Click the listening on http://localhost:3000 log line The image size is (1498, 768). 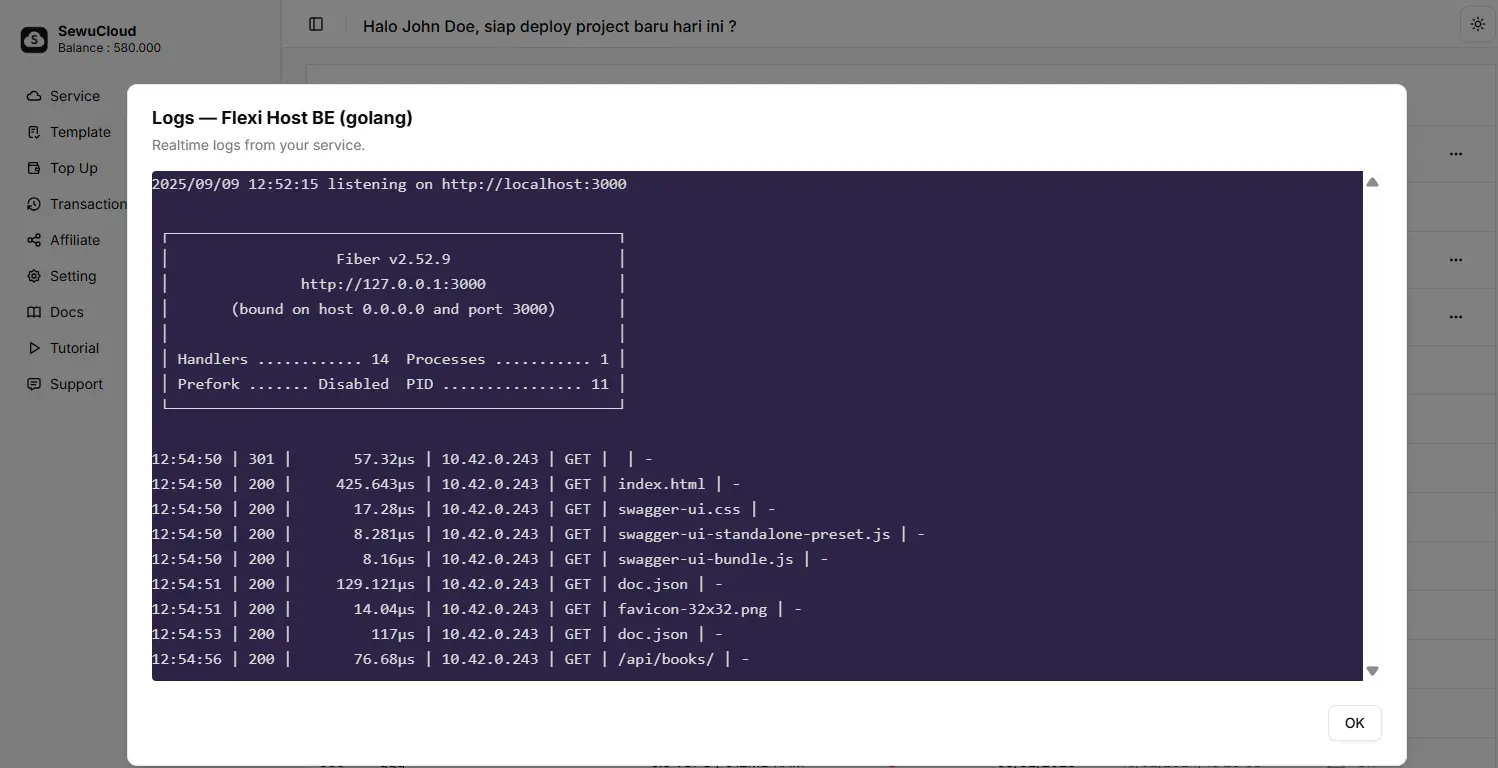(x=389, y=184)
